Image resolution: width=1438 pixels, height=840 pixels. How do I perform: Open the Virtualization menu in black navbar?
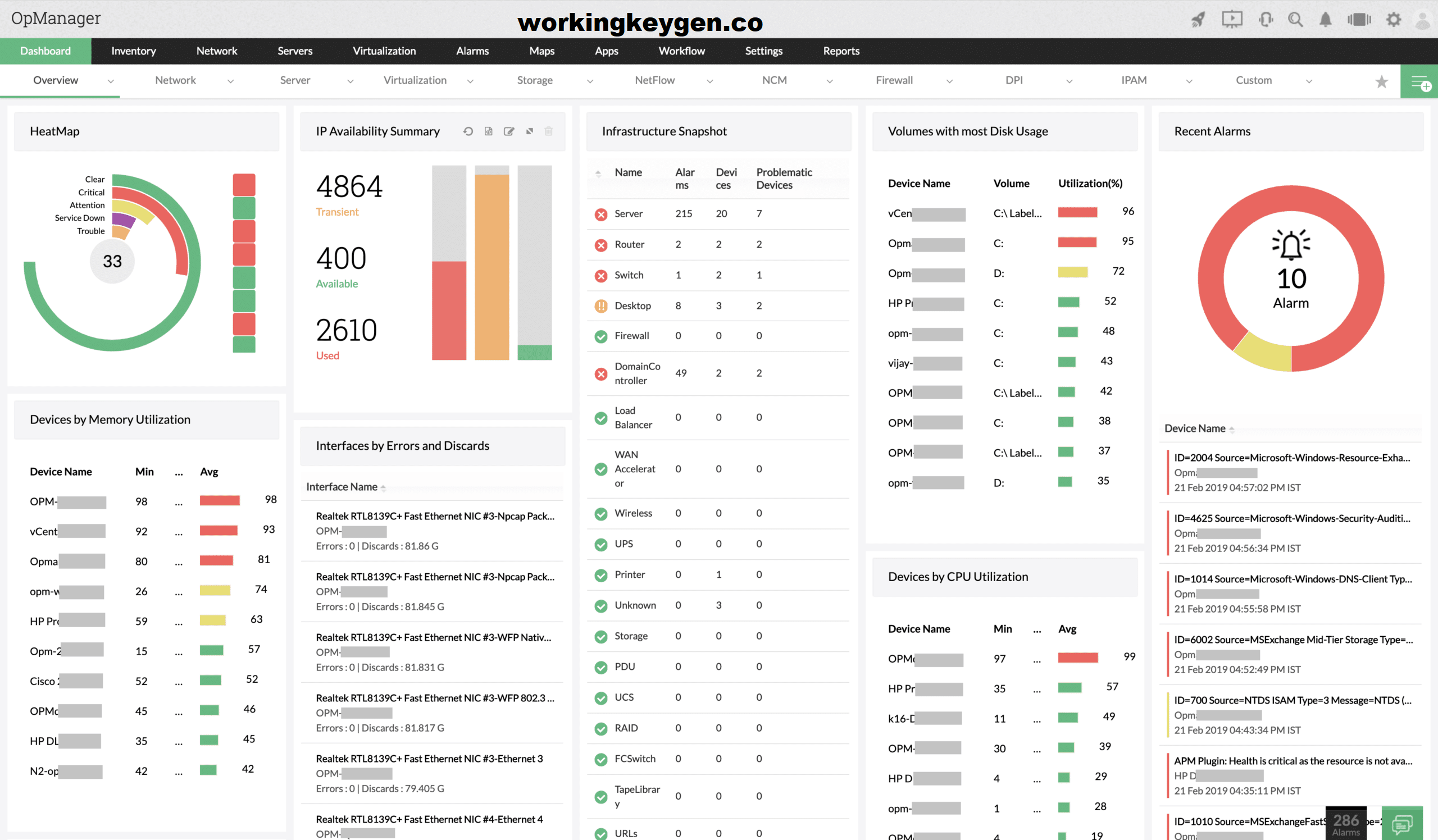click(x=384, y=51)
